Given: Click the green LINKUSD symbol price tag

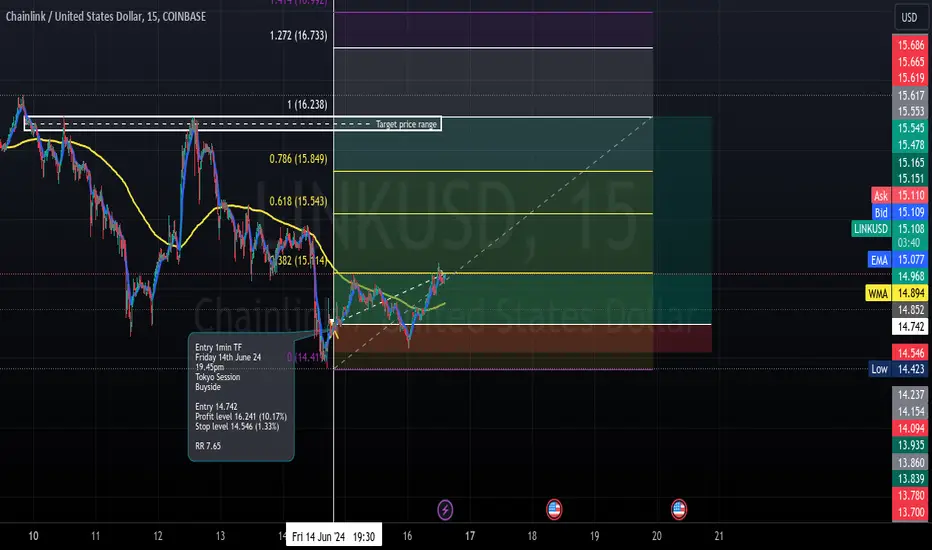Looking at the screenshot, I should 871,228.
